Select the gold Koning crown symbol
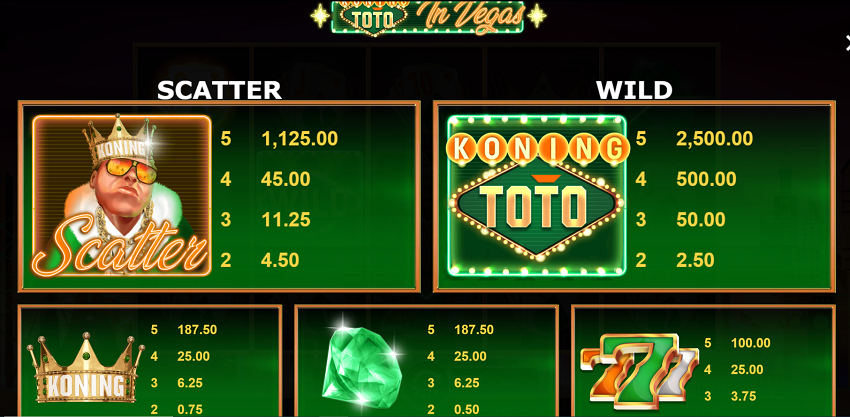 86,369
